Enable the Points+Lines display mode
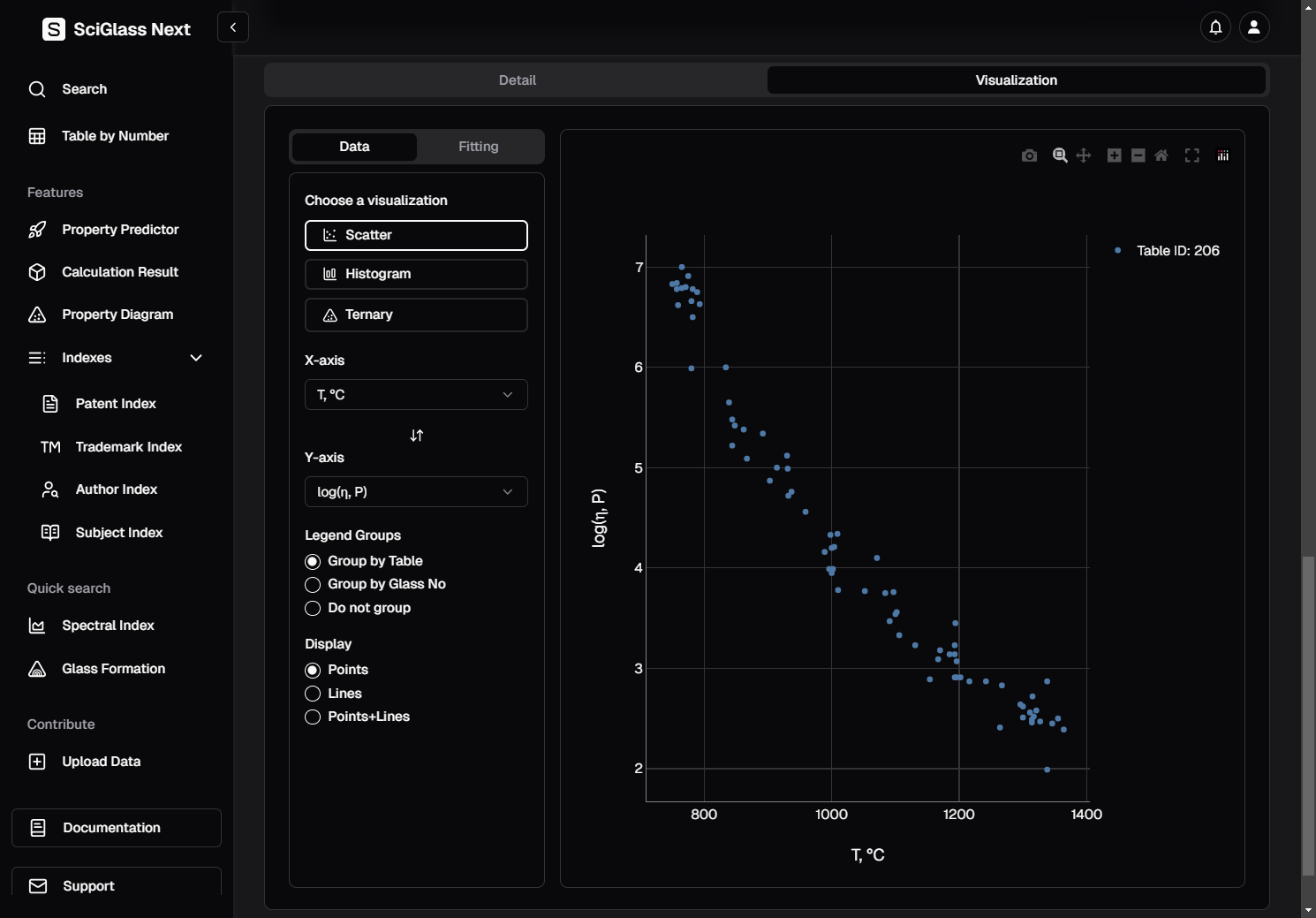Image resolution: width=1316 pixels, height=918 pixels. pos(313,717)
